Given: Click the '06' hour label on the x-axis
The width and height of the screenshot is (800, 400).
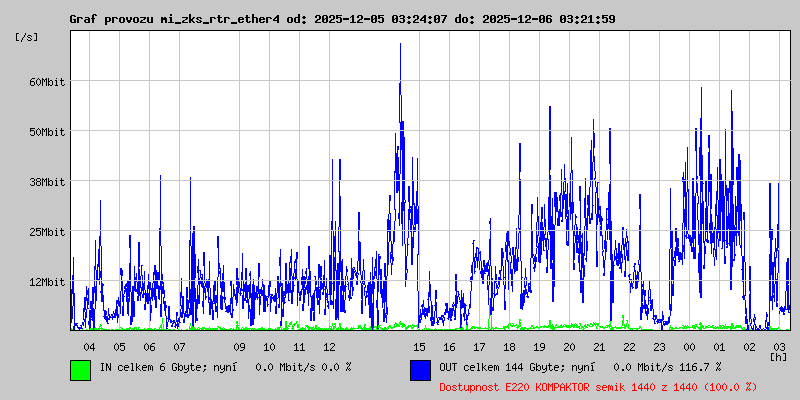Looking at the screenshot, I should point(149,347).
